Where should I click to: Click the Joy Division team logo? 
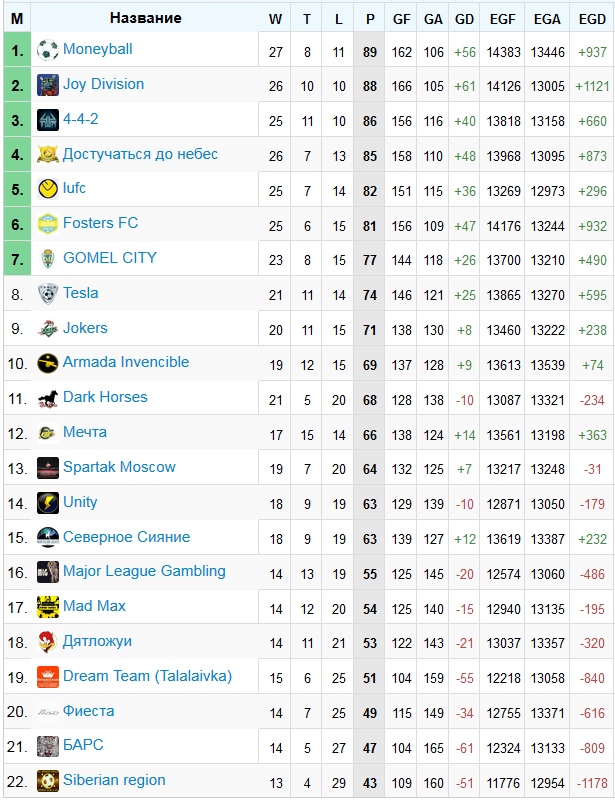48,85
